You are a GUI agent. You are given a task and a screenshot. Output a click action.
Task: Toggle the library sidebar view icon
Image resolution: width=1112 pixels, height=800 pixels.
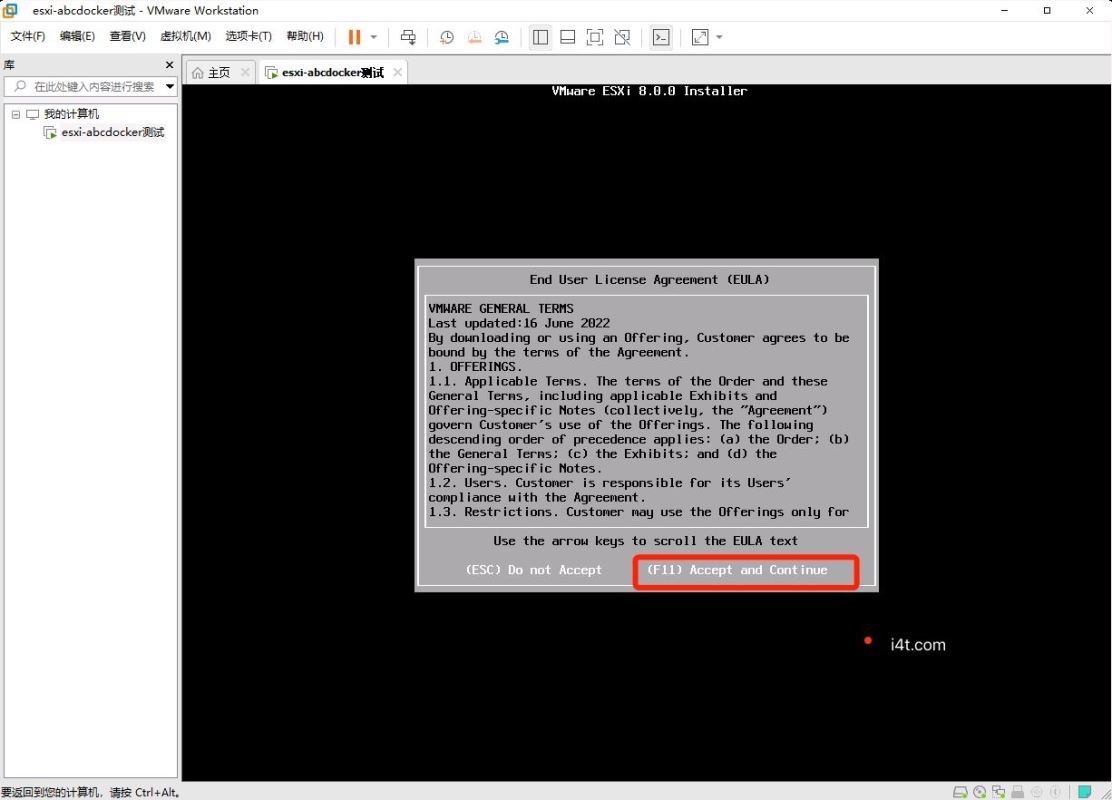(540, 37)
